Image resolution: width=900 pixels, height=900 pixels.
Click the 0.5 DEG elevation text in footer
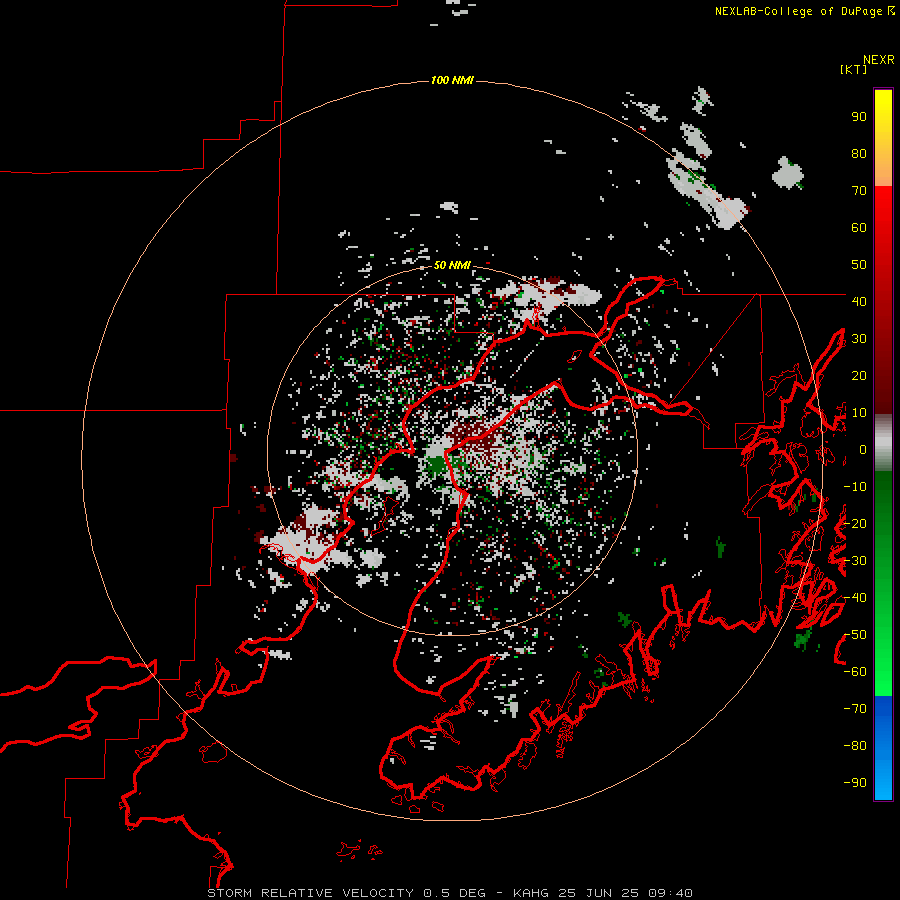pos(455,893)
